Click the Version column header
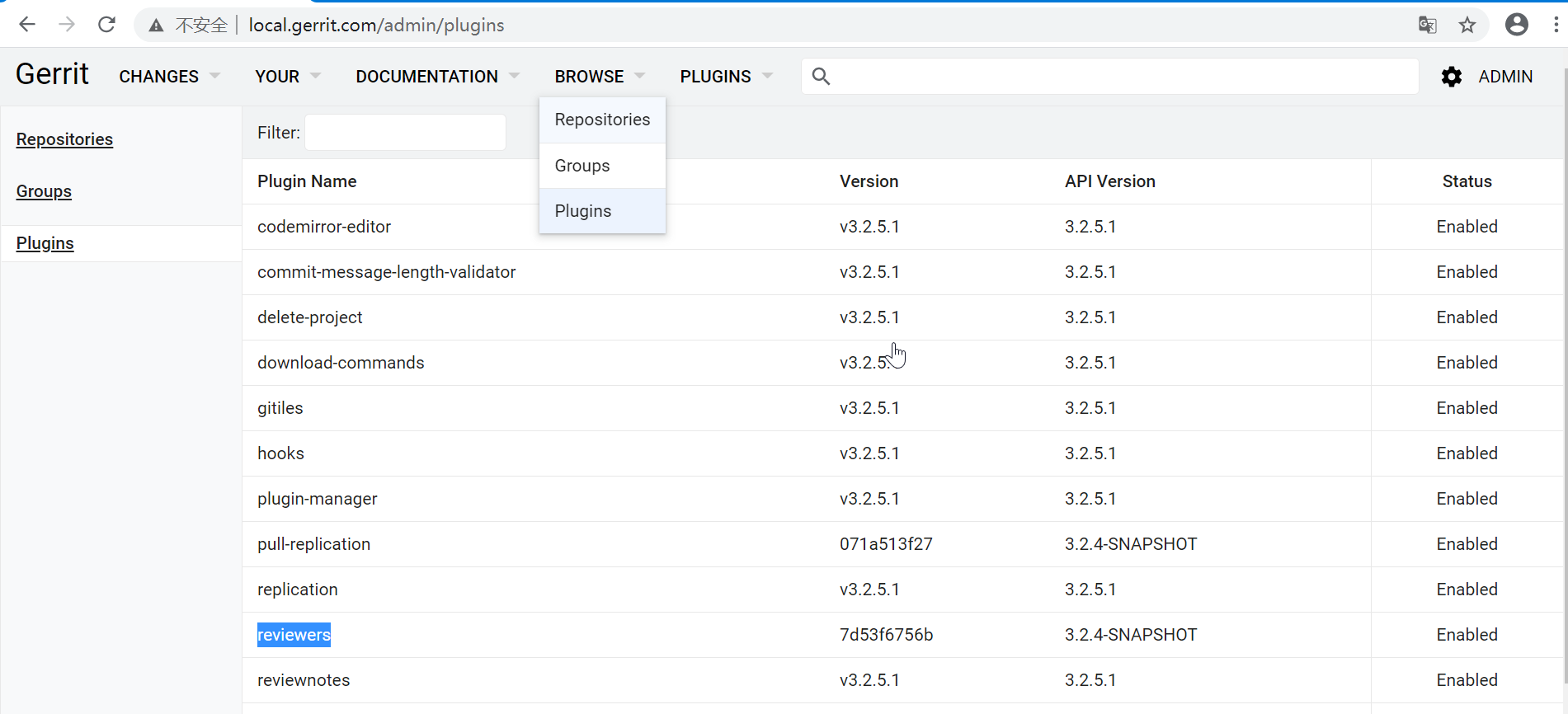1568x714 pixels. pos(869,181)
